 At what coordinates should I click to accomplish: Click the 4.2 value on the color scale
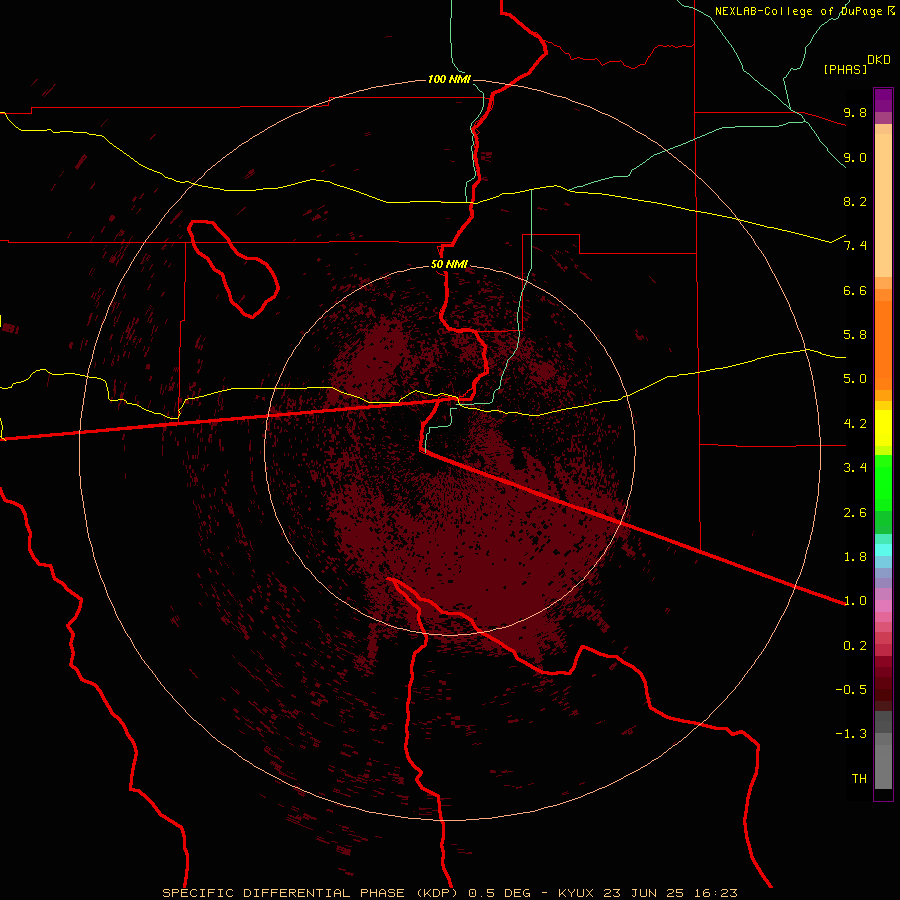(855, 424)
